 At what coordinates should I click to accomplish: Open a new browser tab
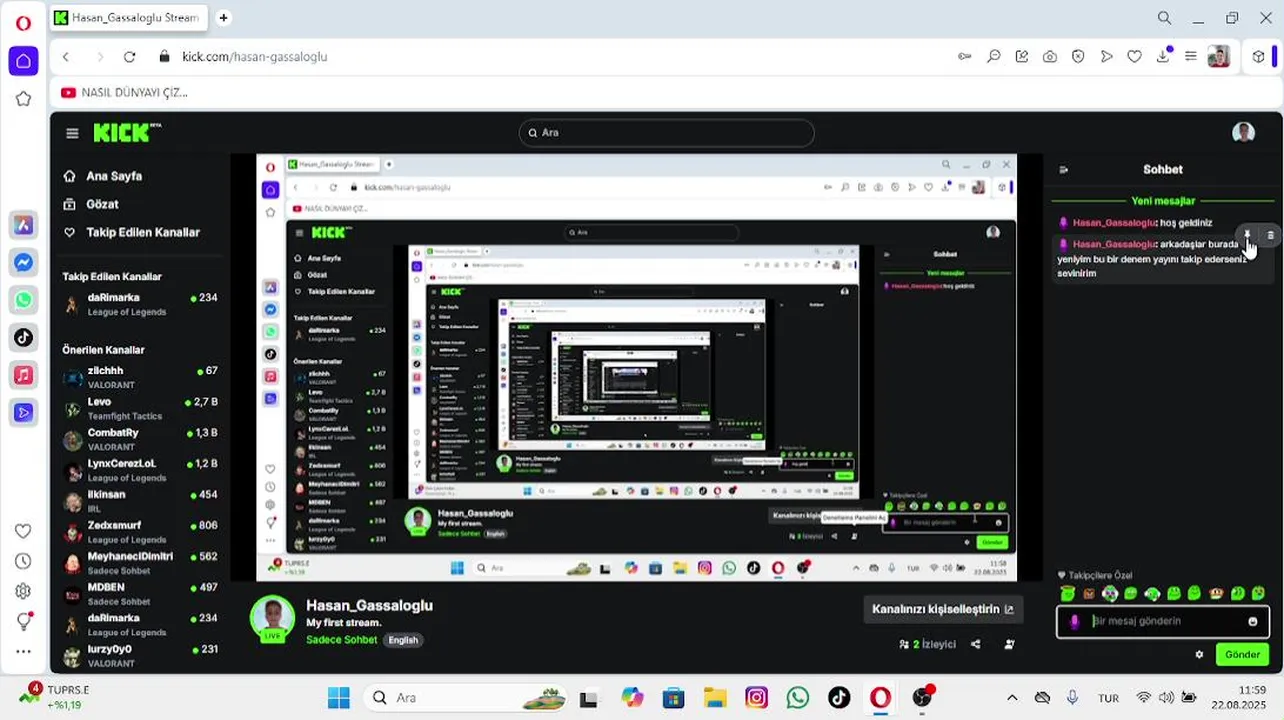click(223, 18)
